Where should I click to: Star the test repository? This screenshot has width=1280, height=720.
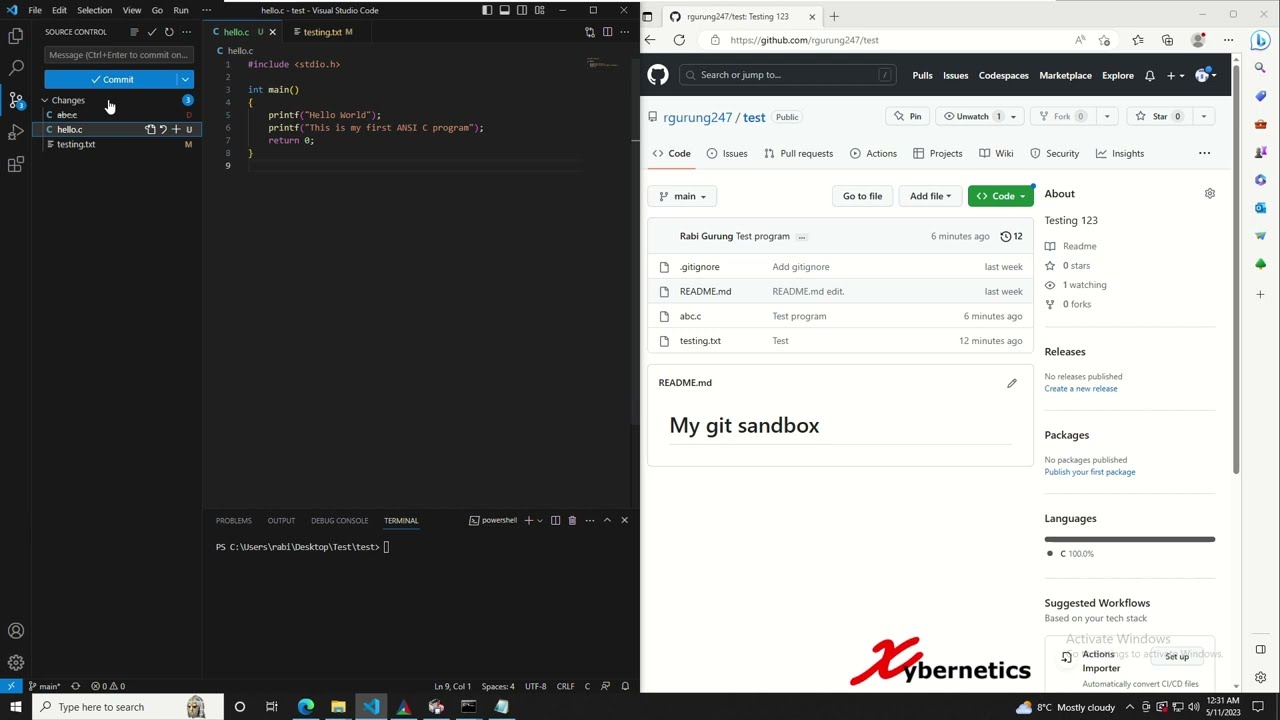(x=1160, y=116)
